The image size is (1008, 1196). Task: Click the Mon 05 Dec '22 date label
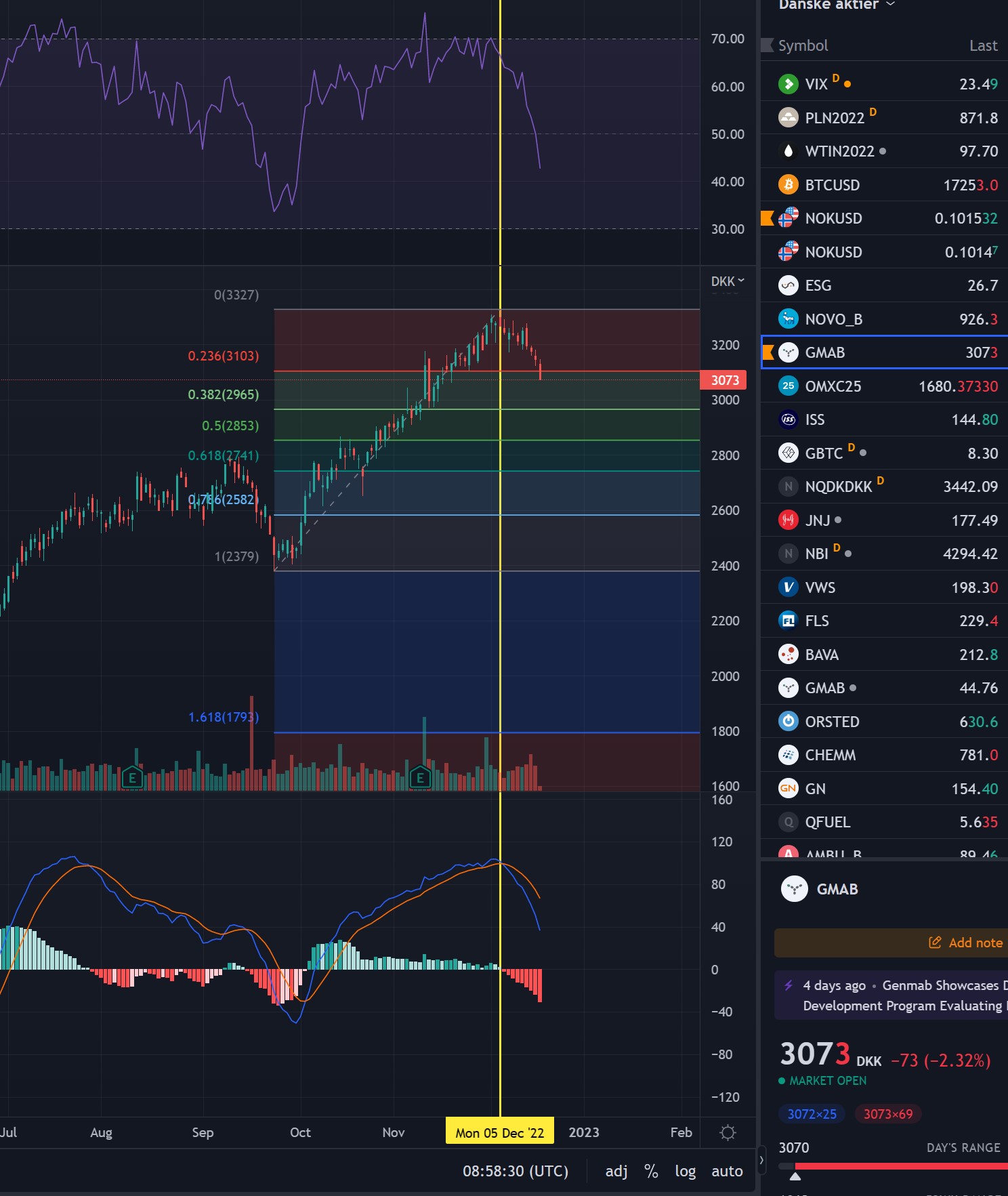pos(500,1132)
